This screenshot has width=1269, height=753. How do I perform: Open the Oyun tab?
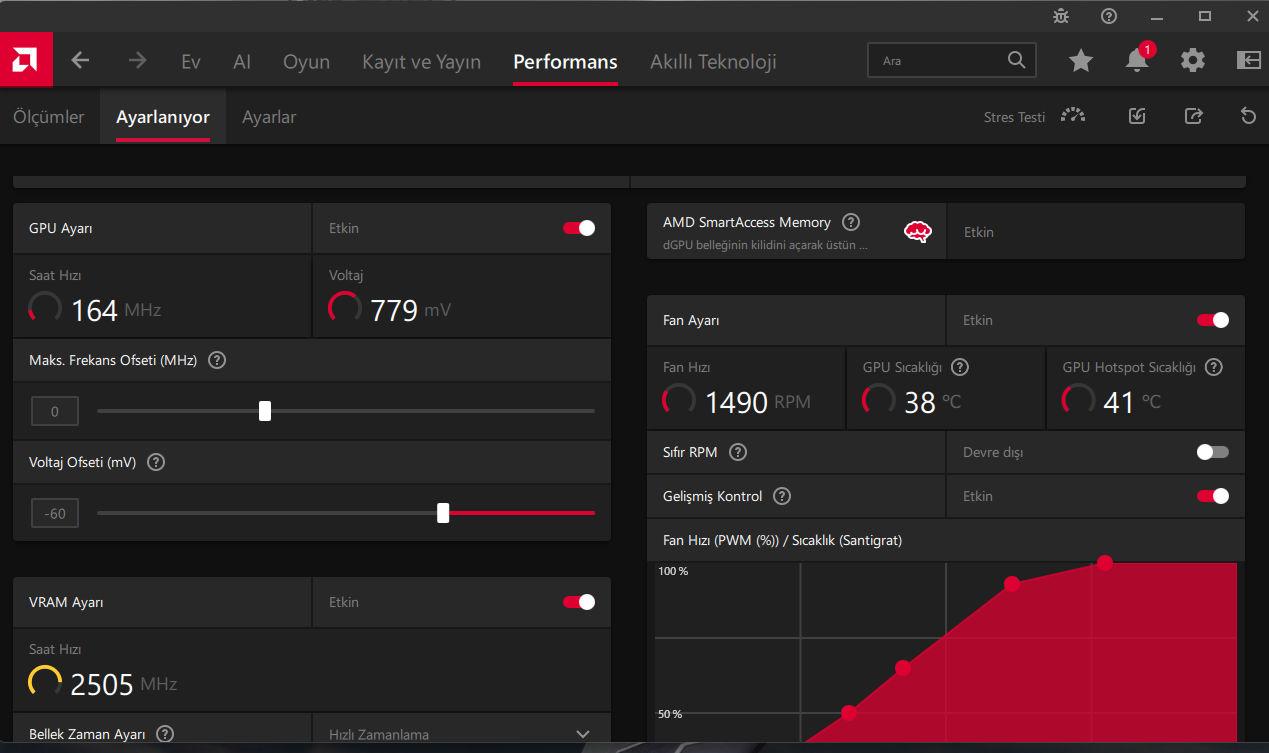306,62
